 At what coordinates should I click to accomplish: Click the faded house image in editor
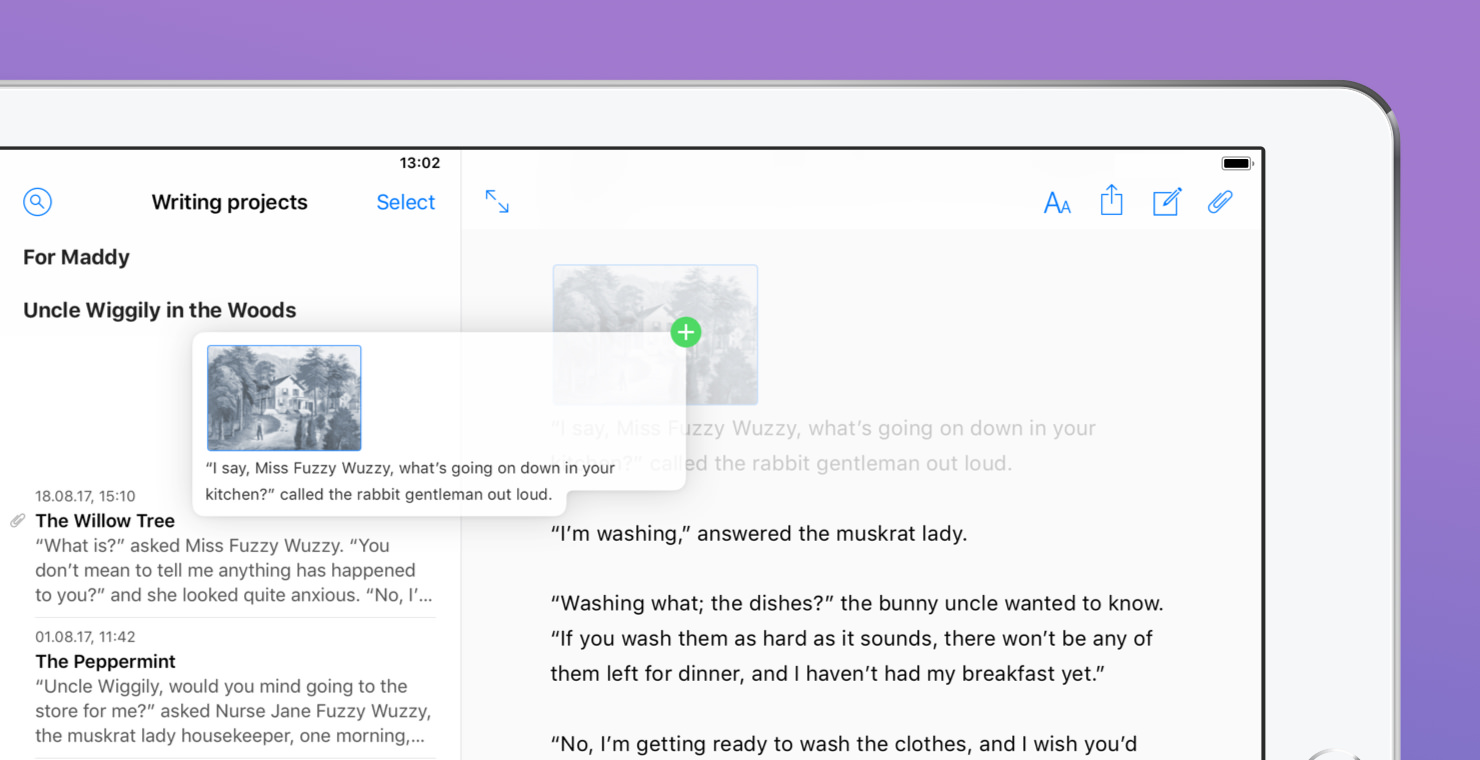655,334
